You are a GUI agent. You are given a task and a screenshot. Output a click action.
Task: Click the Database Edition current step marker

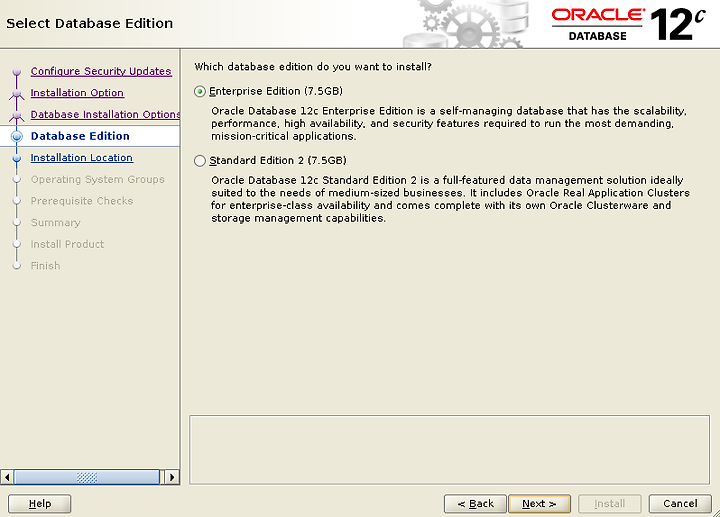pos(17,136)
